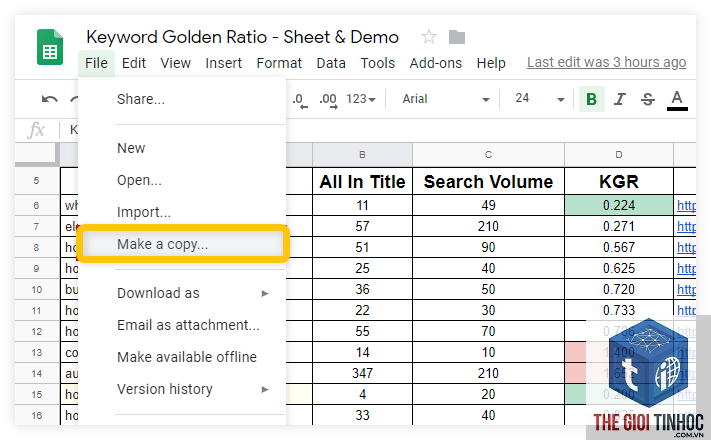
Task: Open the hyperlink in the 0.271 KGR row
Action: point(686,227)
